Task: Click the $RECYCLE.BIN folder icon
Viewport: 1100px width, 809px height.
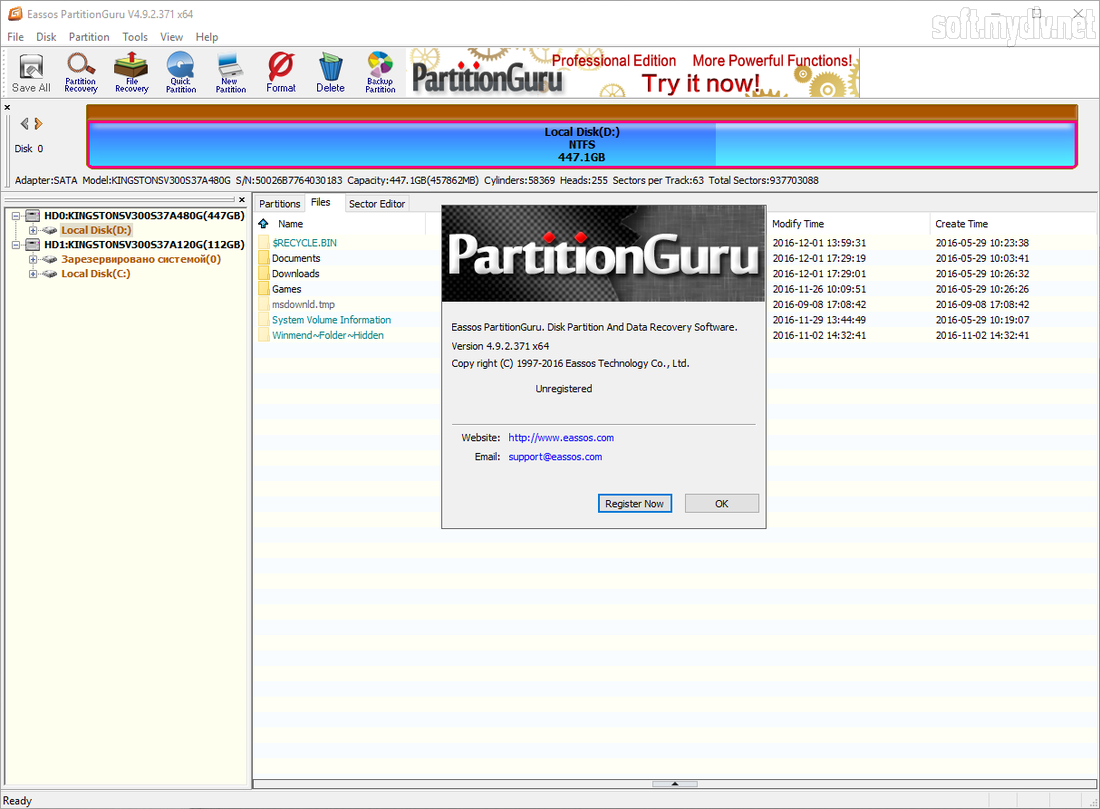Action: [264, 243]
